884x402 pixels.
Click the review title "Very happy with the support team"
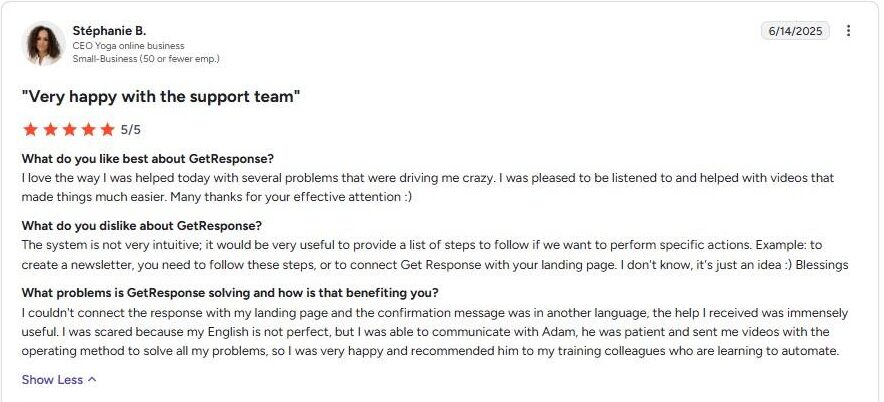coord(161,96)
